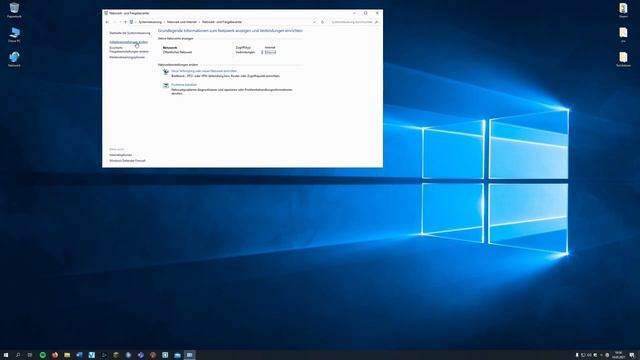
Task: Go forward in the Control Panel window
Action: (114, 22)
